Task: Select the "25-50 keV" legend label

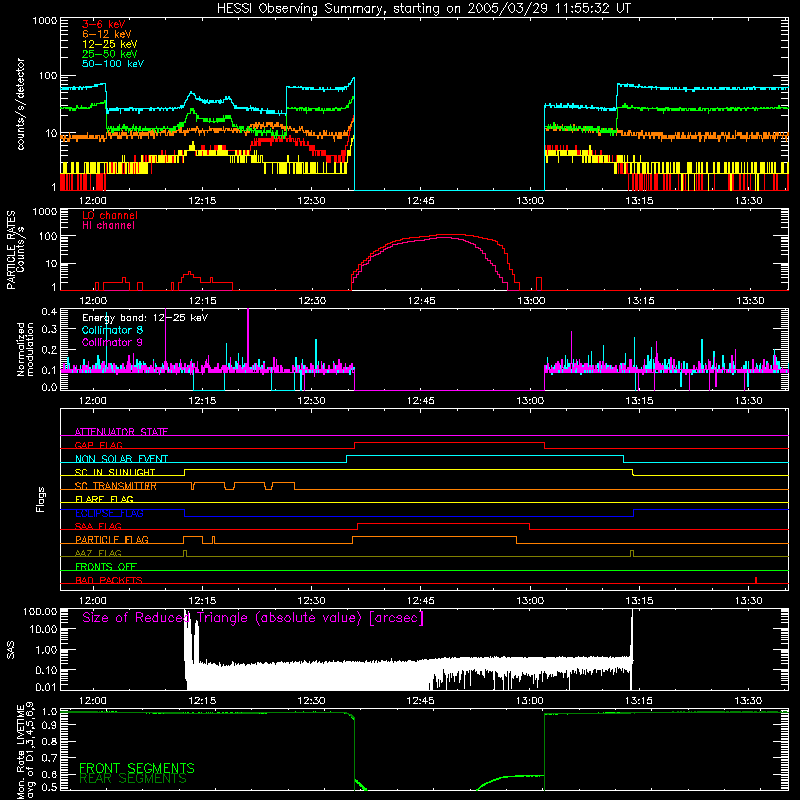Action: point(109,54)
